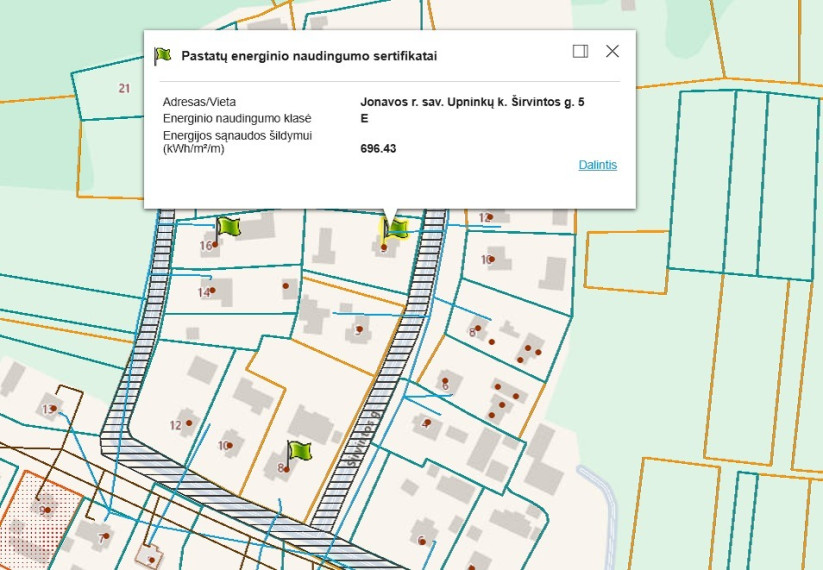Click parcel number 21 on the map
823x570 pixels.
pos(124,88)
